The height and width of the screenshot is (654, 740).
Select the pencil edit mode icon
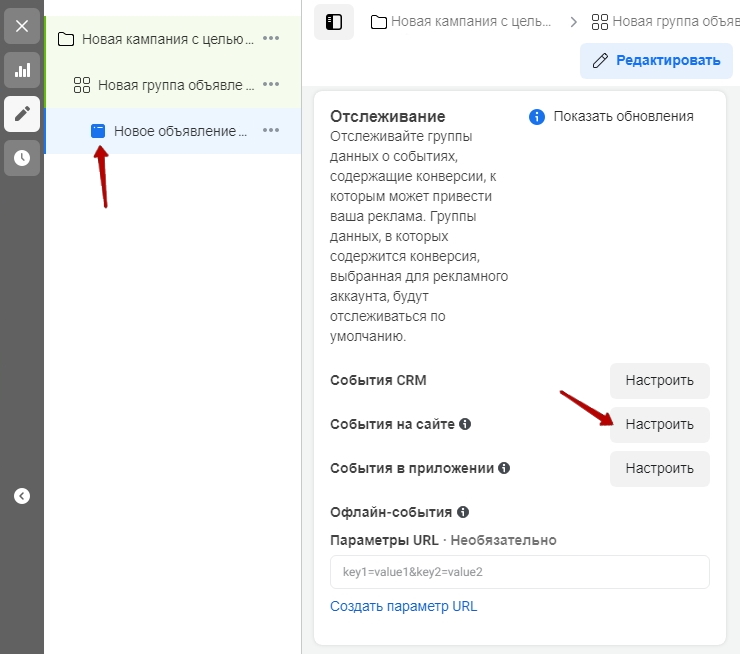pyautogui.click(x=22, y=114)
